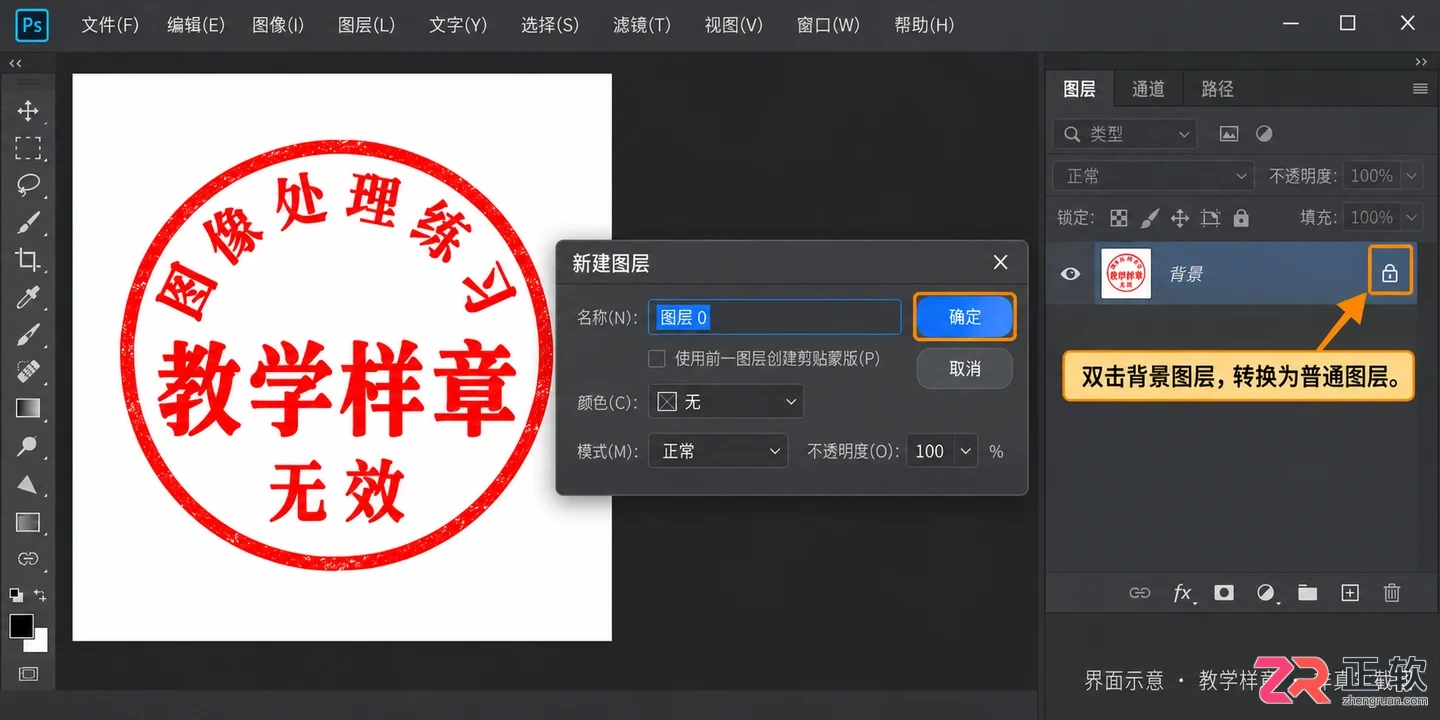Create a new fill or adjustment layer

pos(1267,593)
